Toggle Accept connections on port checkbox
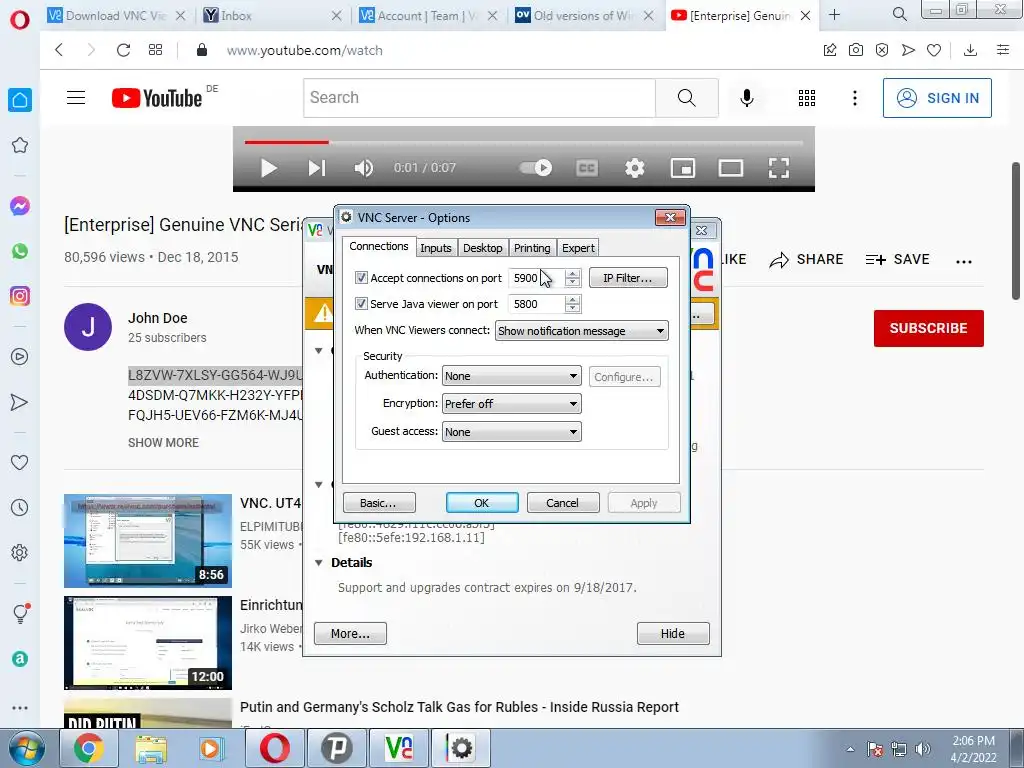The width and height of the screenshot is (1024, 768). click(361, 278)
